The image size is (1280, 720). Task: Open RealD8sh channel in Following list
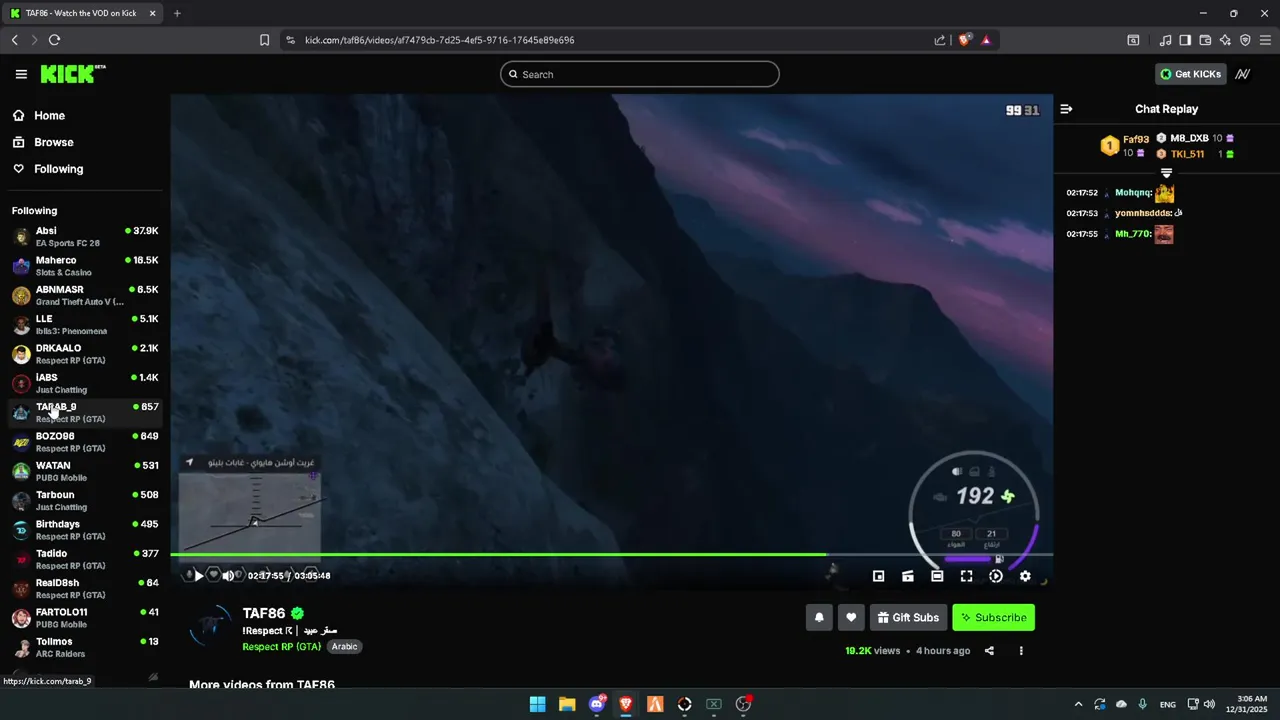(85, 588)
